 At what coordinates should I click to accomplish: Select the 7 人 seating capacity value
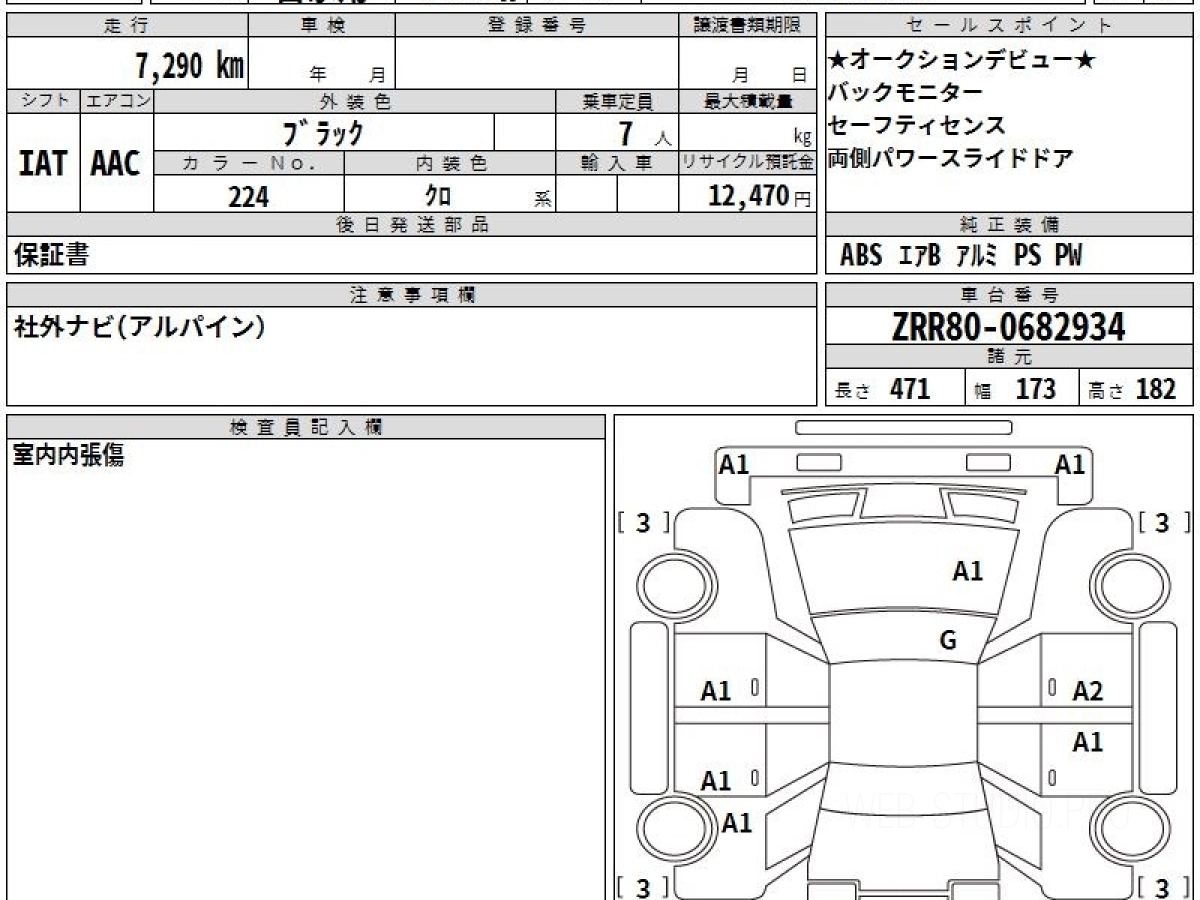(645, 133)
